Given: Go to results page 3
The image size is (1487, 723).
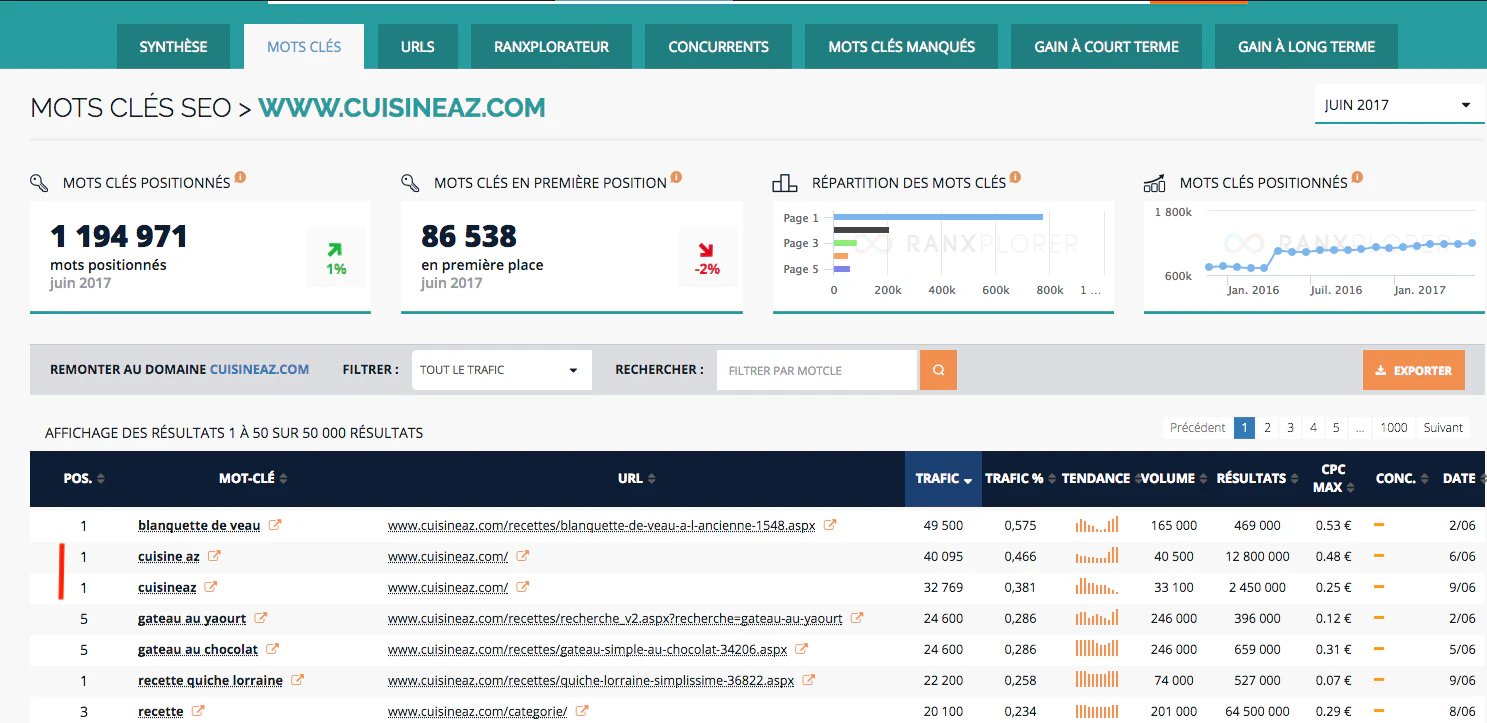Looking at the screenshot, I should tap(1290, 428).
